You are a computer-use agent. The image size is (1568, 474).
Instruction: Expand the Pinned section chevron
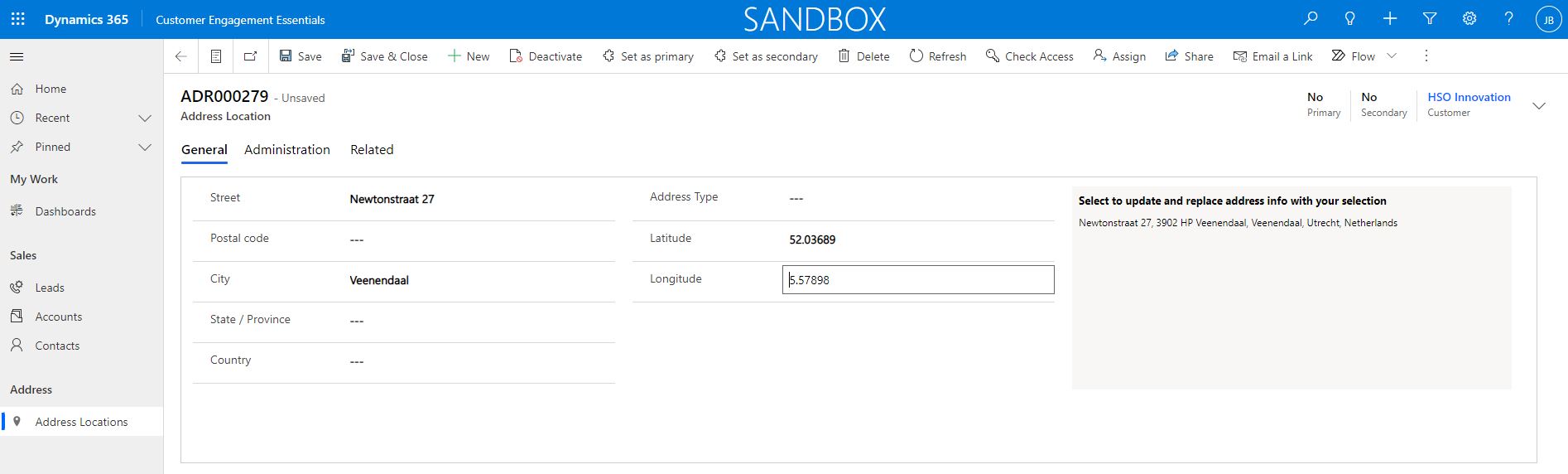point(145,148)
